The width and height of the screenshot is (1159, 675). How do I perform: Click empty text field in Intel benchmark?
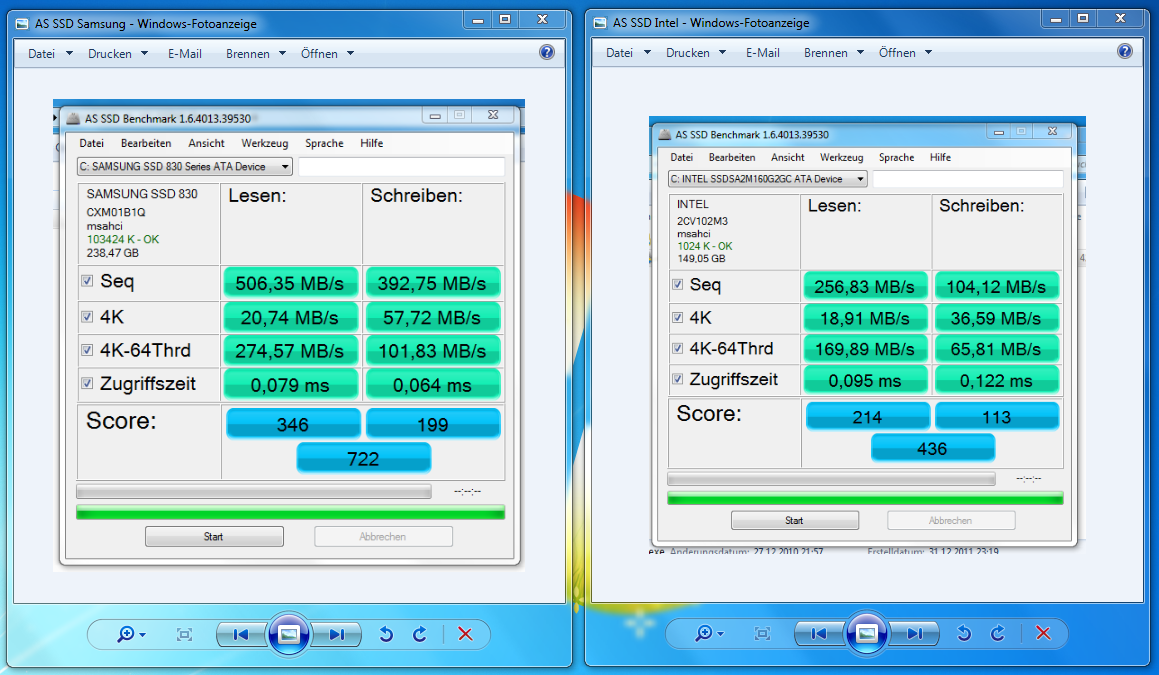click(x=968, y=179)
